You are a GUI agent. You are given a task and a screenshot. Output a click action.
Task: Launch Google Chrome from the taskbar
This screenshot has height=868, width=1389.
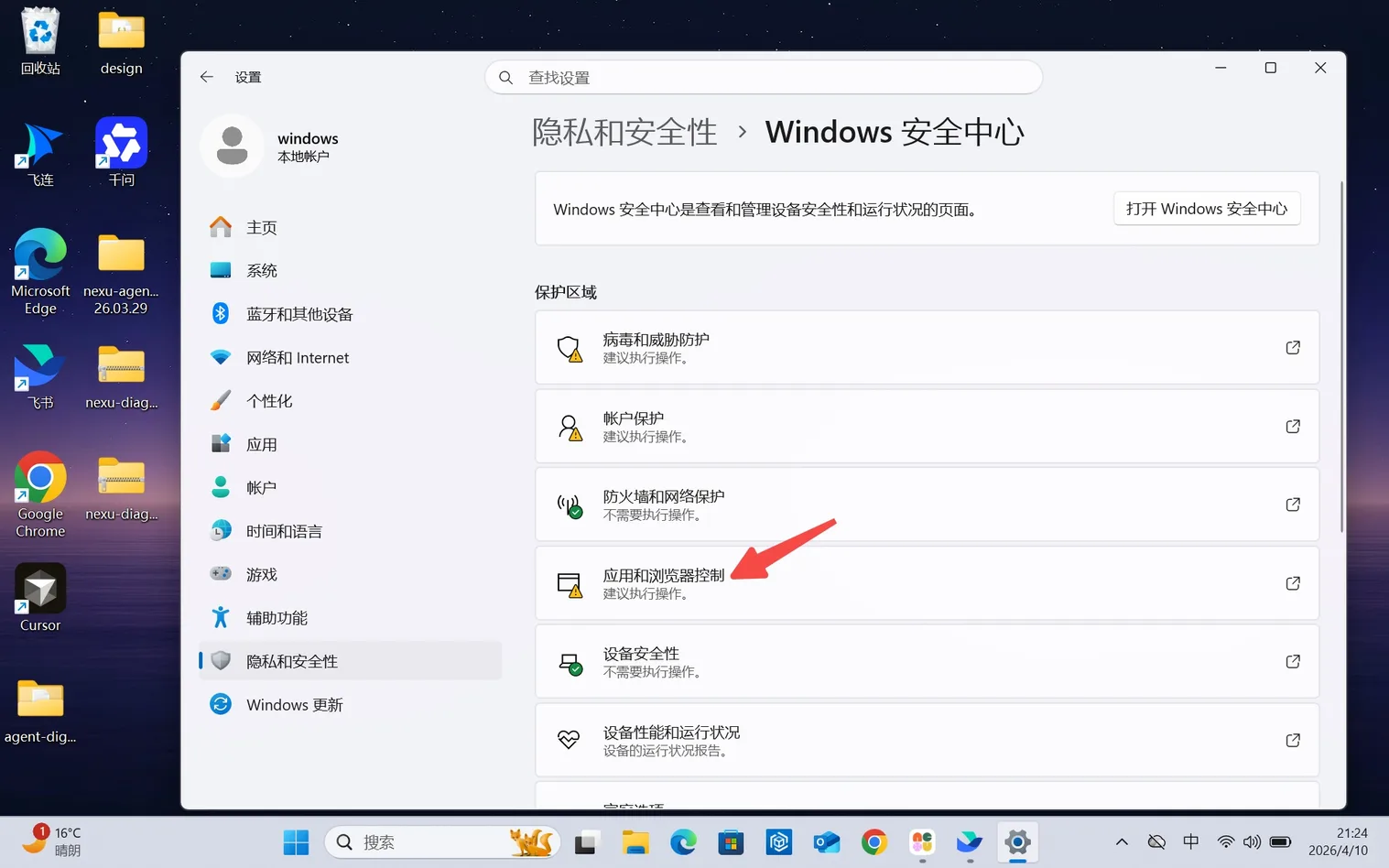pos(874,841)
